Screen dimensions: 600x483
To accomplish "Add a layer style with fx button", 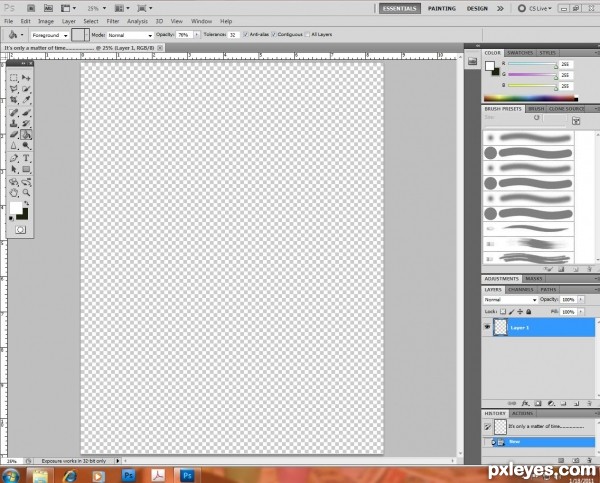I will pos(525,403).
